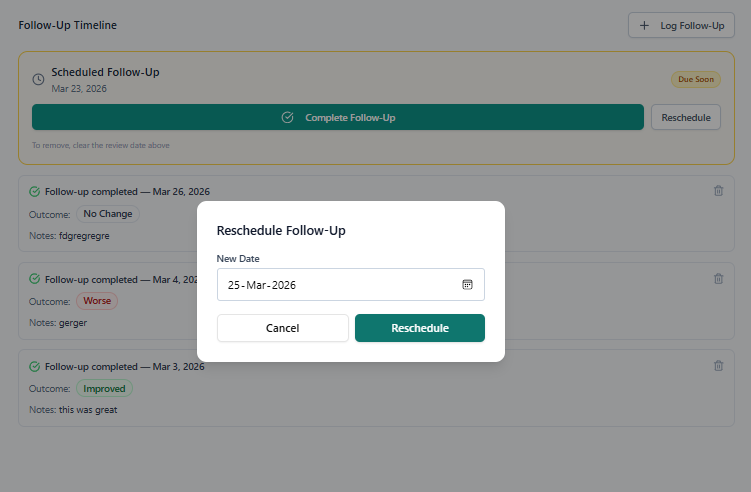This screenshot has width=751, height=492.
Task: Click the Reschedule button in scheduled card
Action: point(686,117)
